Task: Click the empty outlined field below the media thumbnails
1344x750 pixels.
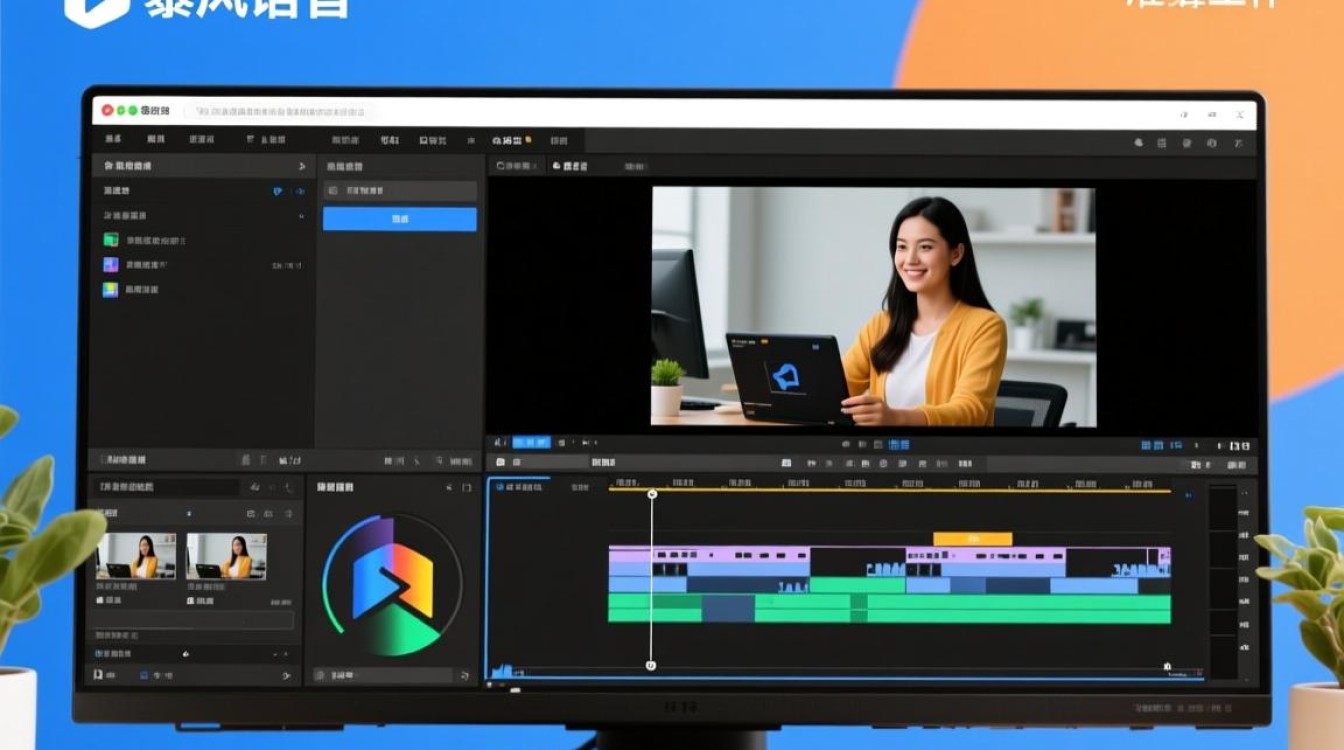Action: tap(194, 621)
